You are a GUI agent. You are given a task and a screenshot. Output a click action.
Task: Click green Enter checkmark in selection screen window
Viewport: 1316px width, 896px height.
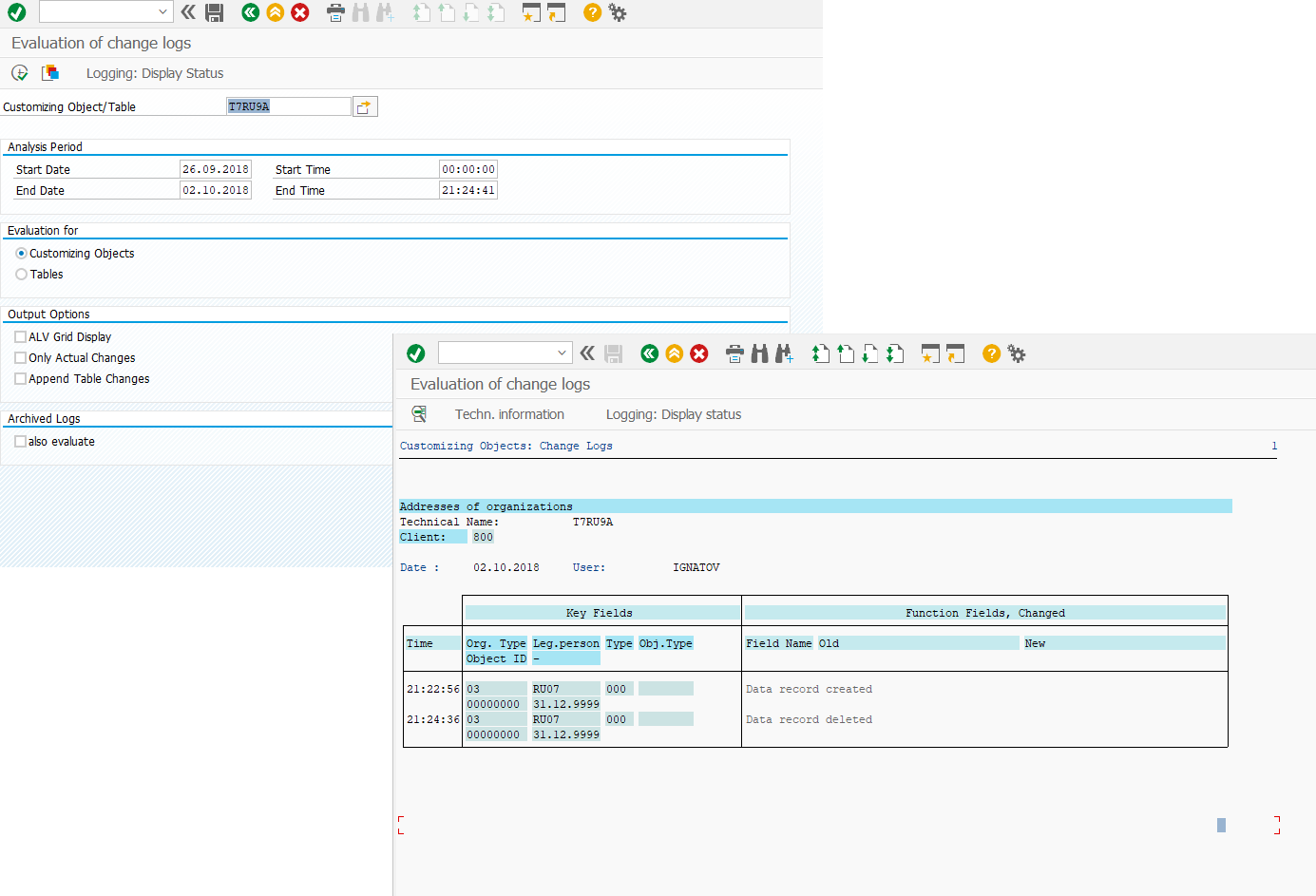pos(17,12)
